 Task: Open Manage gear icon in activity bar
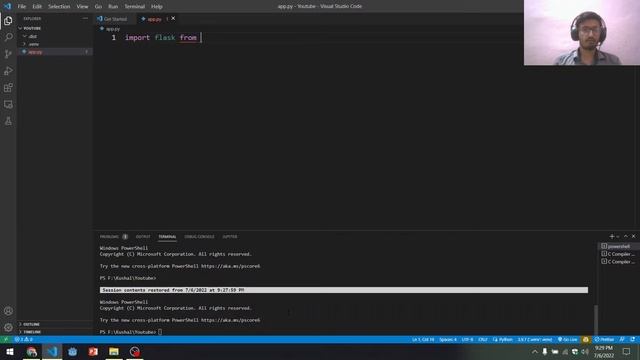tap(8, 327)
